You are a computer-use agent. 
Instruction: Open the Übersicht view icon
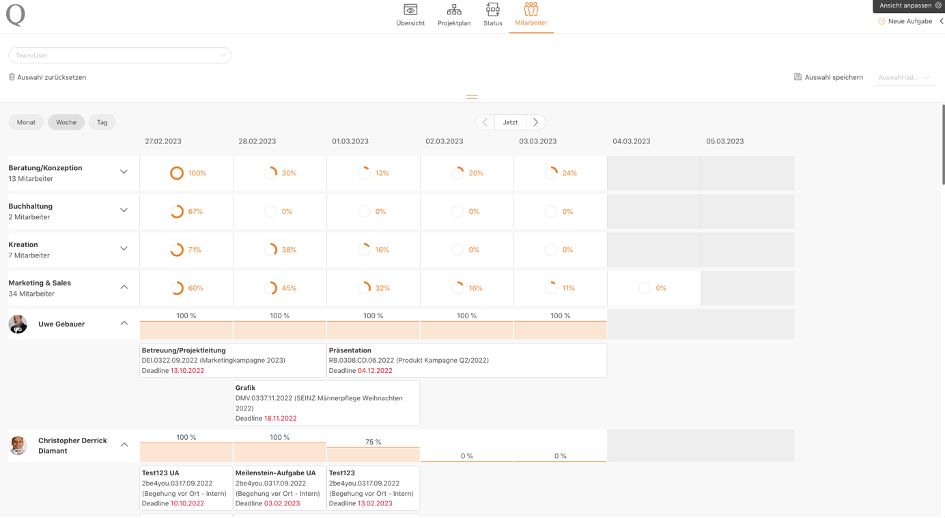pos(410,10)
